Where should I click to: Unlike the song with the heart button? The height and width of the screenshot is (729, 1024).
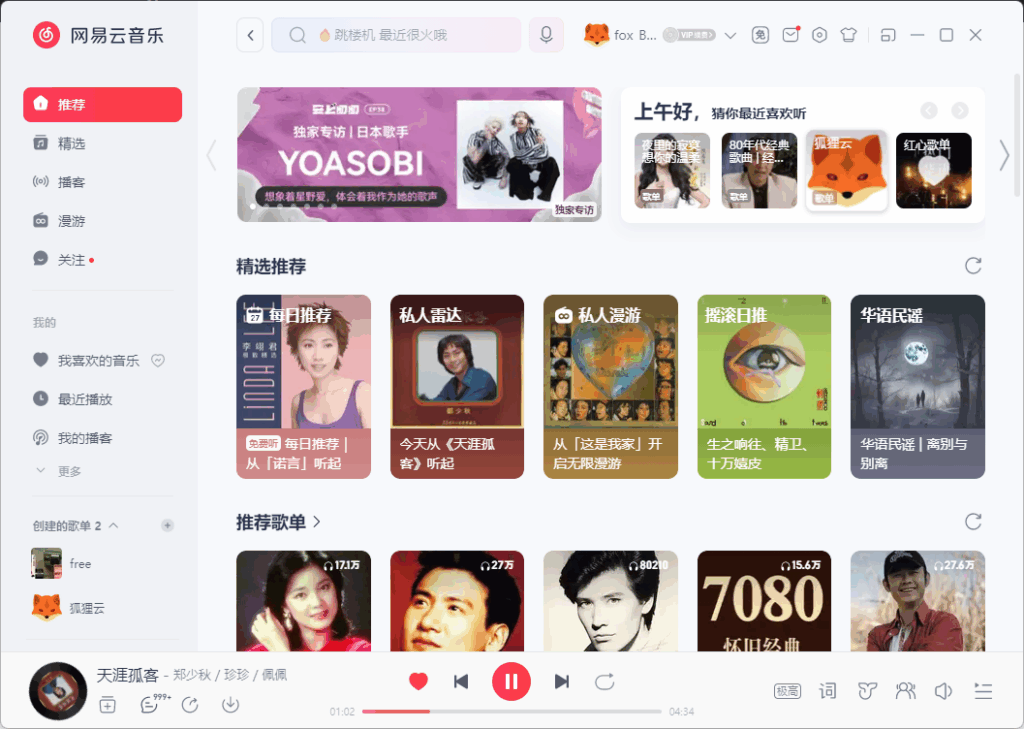click(418, 681)
